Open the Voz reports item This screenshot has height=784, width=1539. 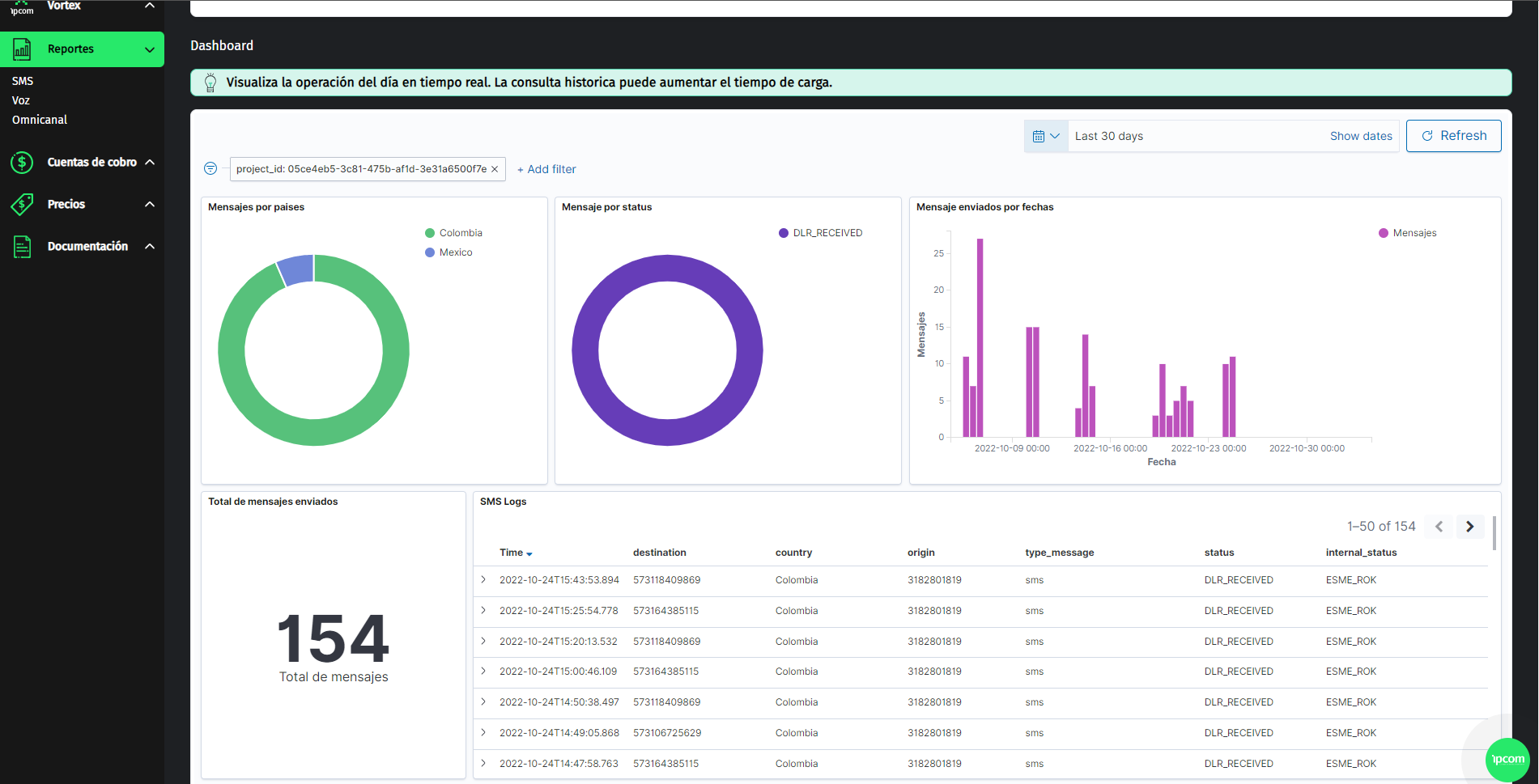pyautogui.click(x=21, y=100)
